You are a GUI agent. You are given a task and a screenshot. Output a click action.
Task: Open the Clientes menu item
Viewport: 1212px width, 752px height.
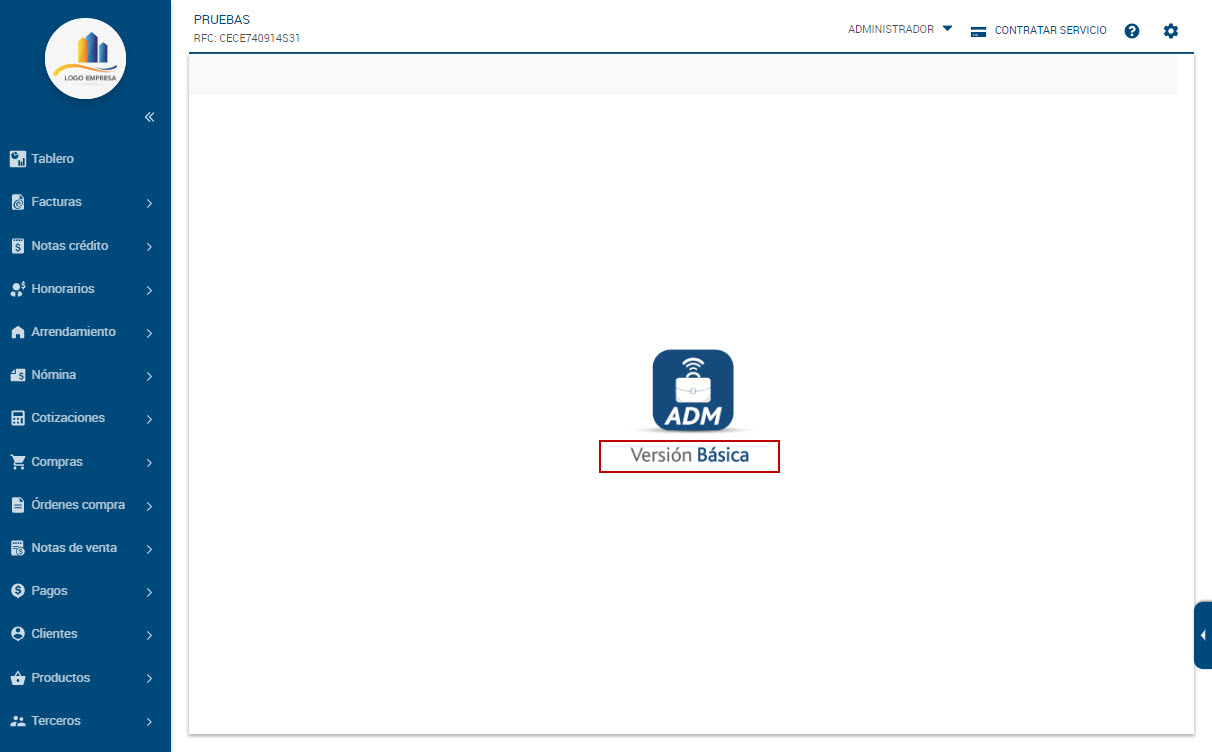[x=54, y=634]
